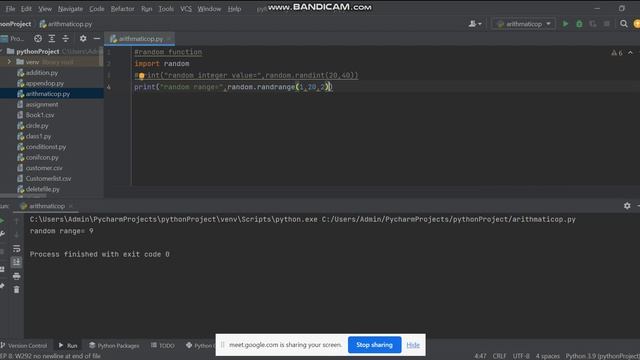Open the Project view selector

[x=13, y=38]
